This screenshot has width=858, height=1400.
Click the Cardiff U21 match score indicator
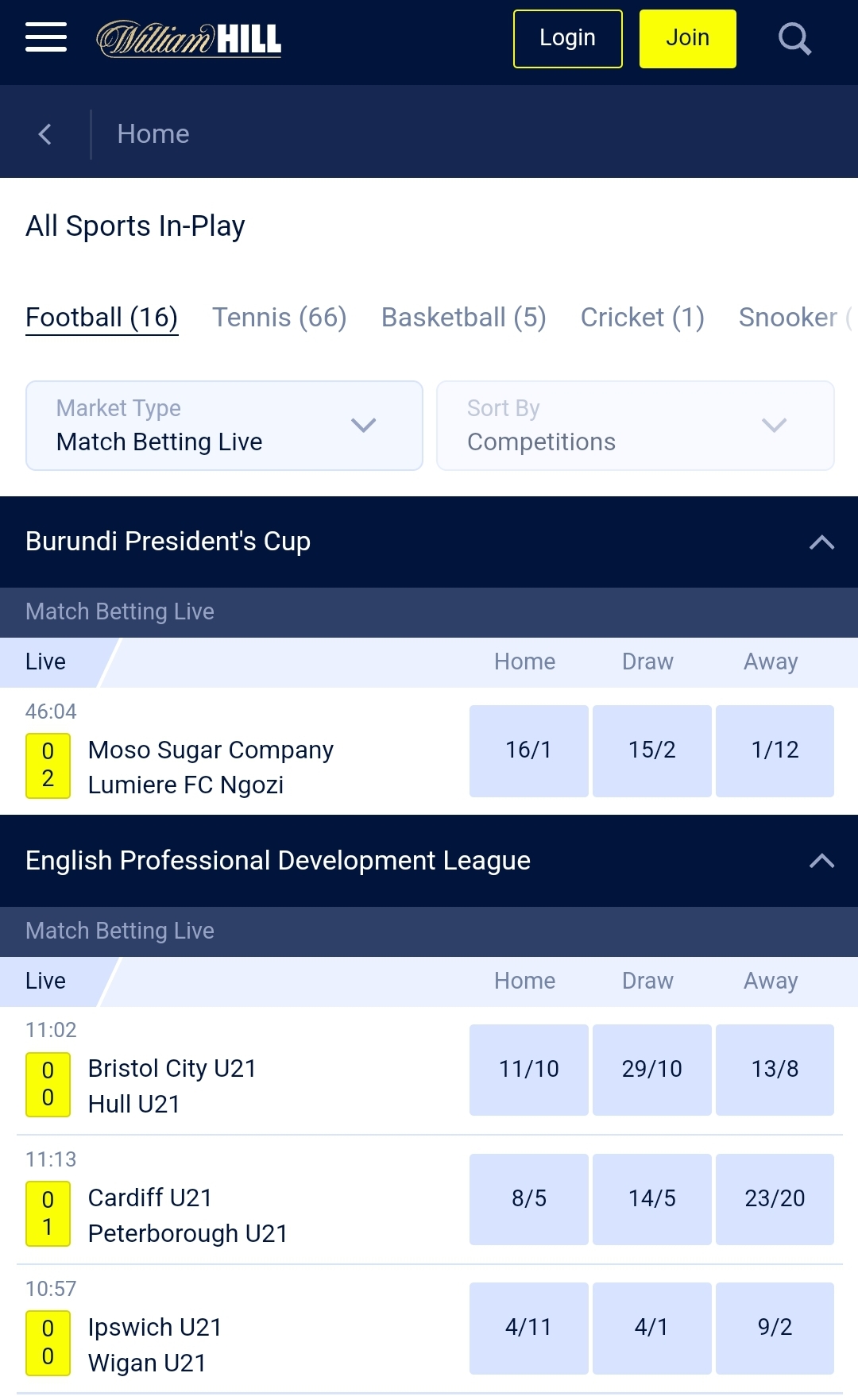click(48, 1213)
